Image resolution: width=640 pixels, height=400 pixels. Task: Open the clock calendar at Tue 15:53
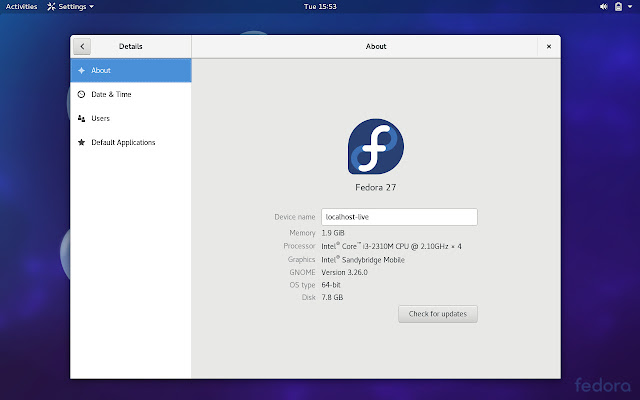point(320,7)
